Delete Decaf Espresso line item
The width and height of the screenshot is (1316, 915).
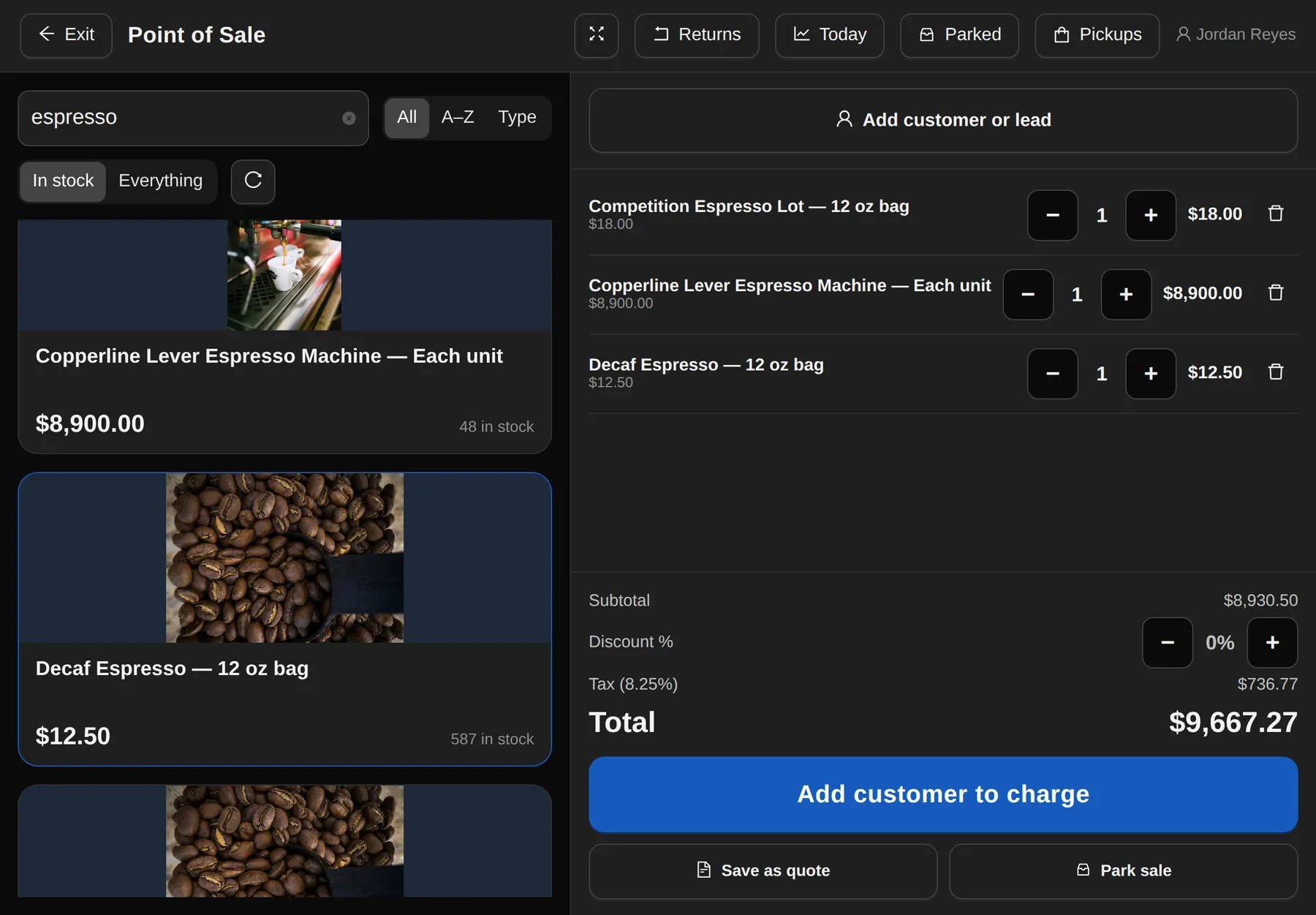click(1276, 372)
